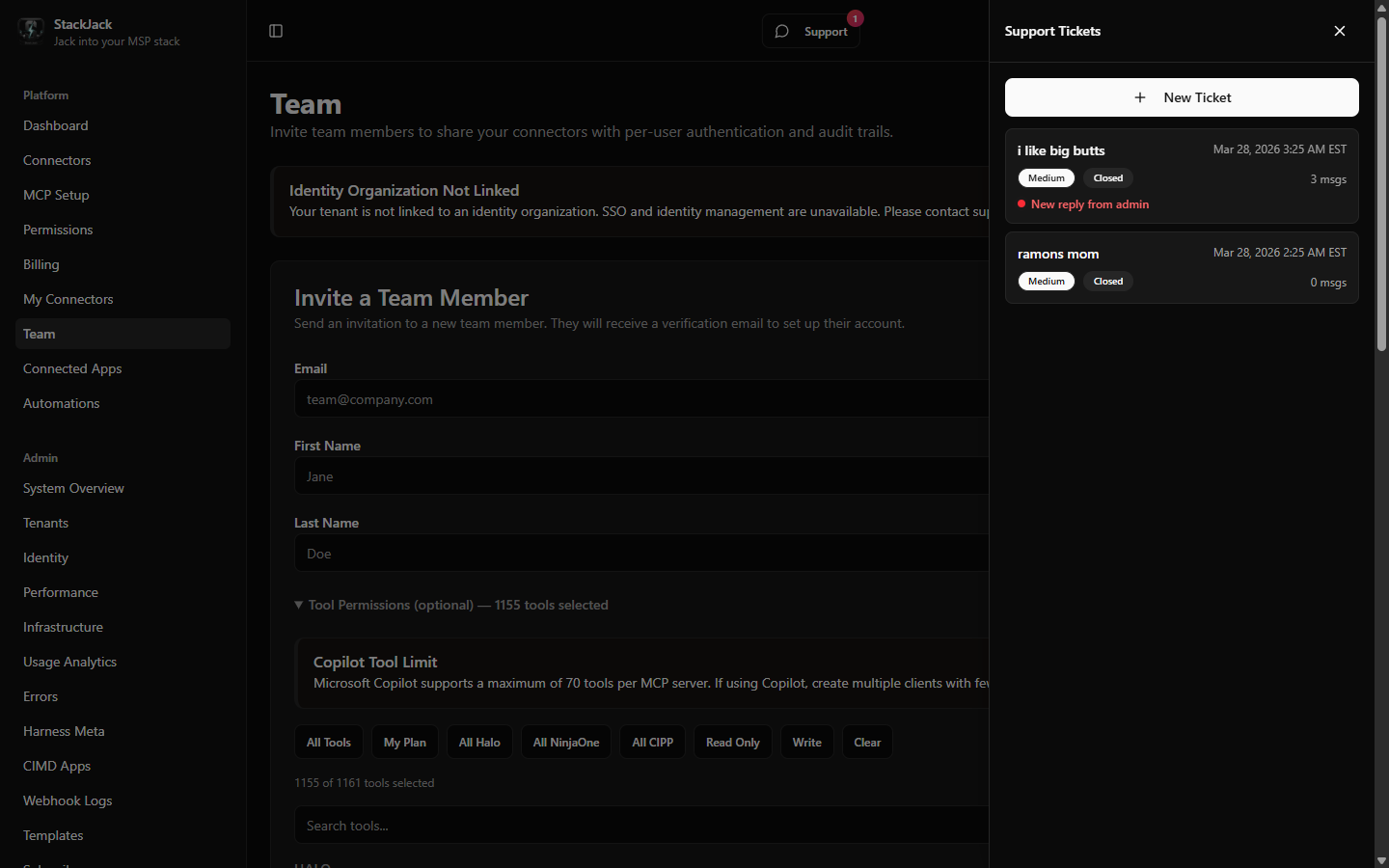Navigate to Infrastructure

point(123,627)
